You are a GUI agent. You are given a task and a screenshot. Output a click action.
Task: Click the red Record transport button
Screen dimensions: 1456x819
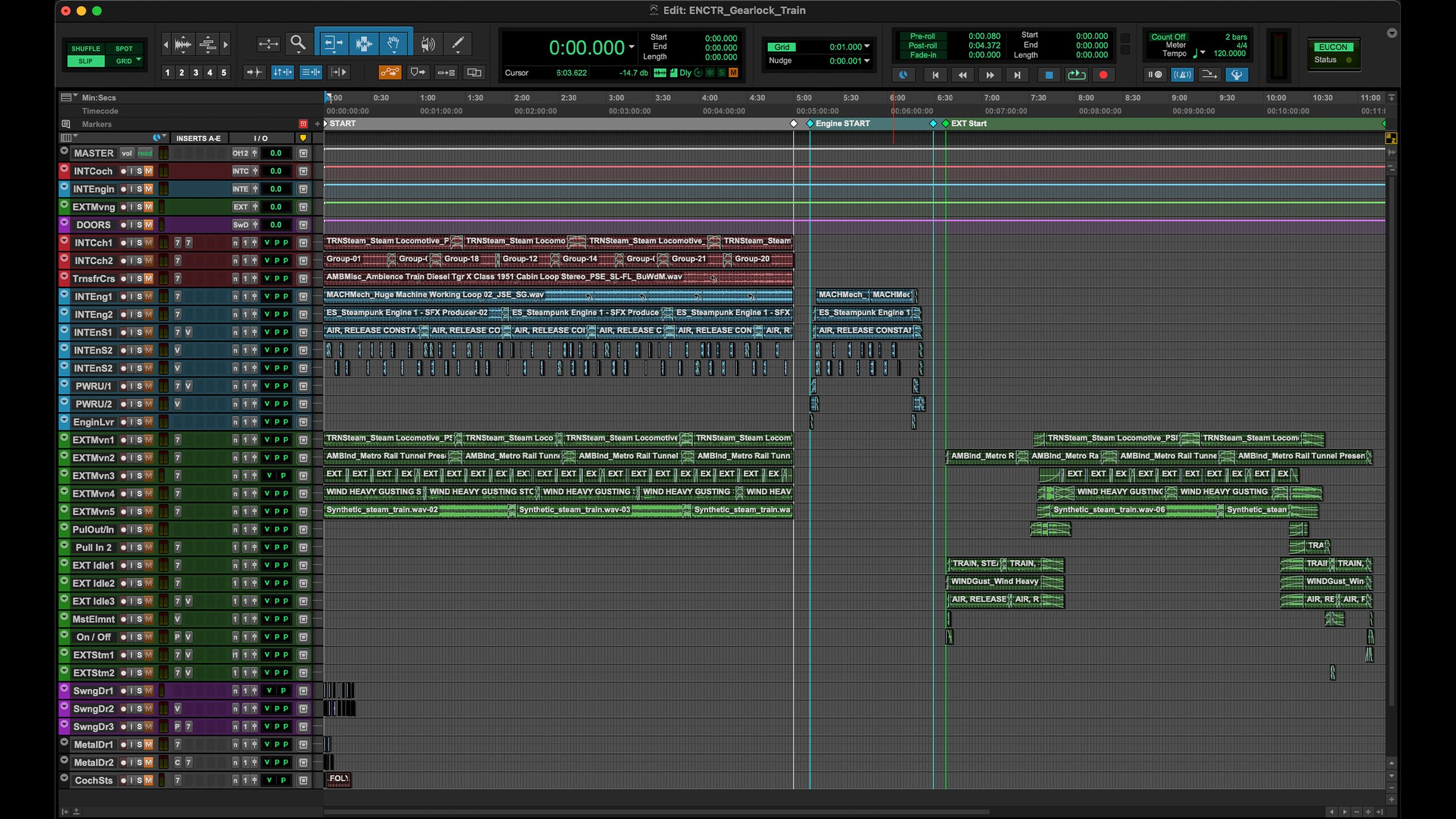1103,75
